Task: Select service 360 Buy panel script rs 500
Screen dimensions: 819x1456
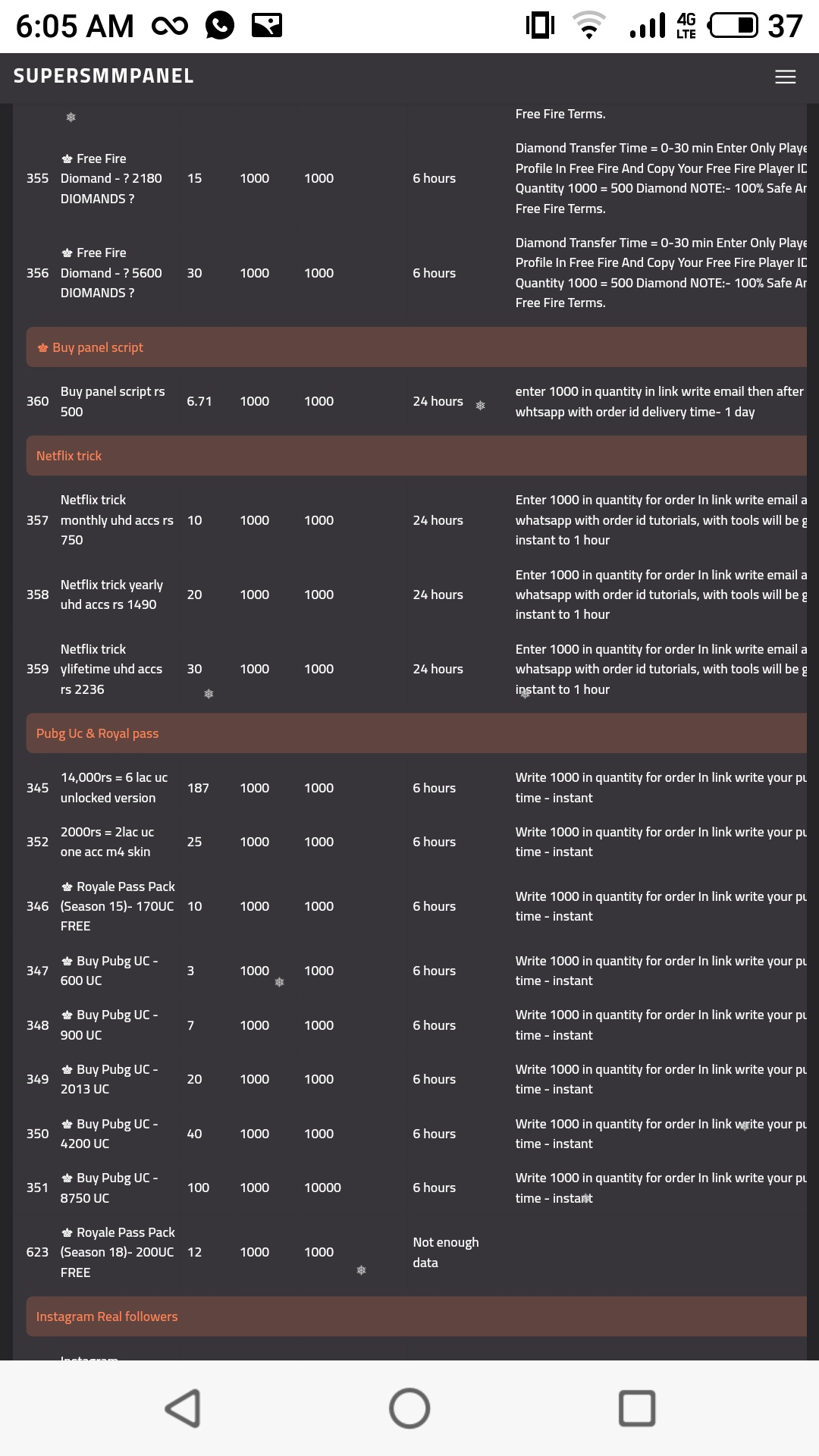Action: 416,401
